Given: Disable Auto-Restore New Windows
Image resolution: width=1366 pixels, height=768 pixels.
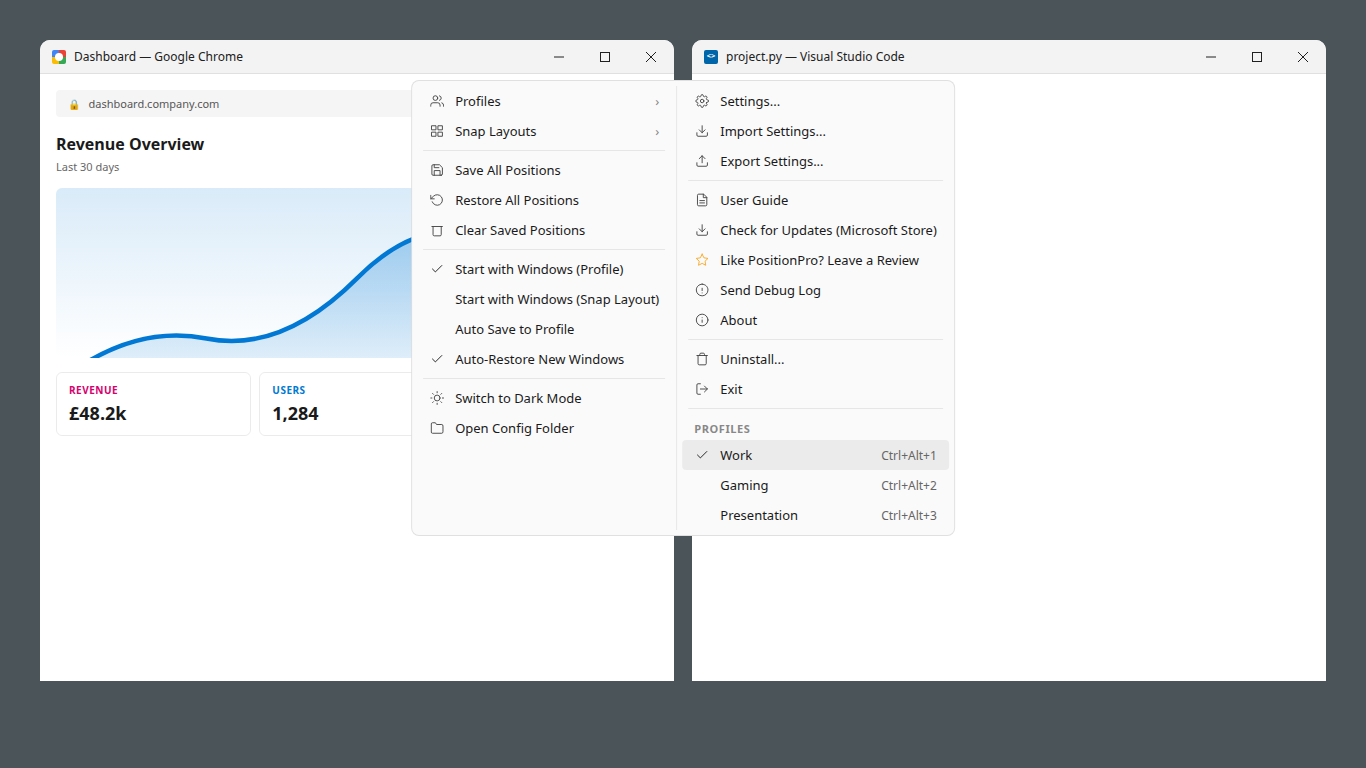Looking at the screenshot, I should pyautogui.click(x=539, y=359).
